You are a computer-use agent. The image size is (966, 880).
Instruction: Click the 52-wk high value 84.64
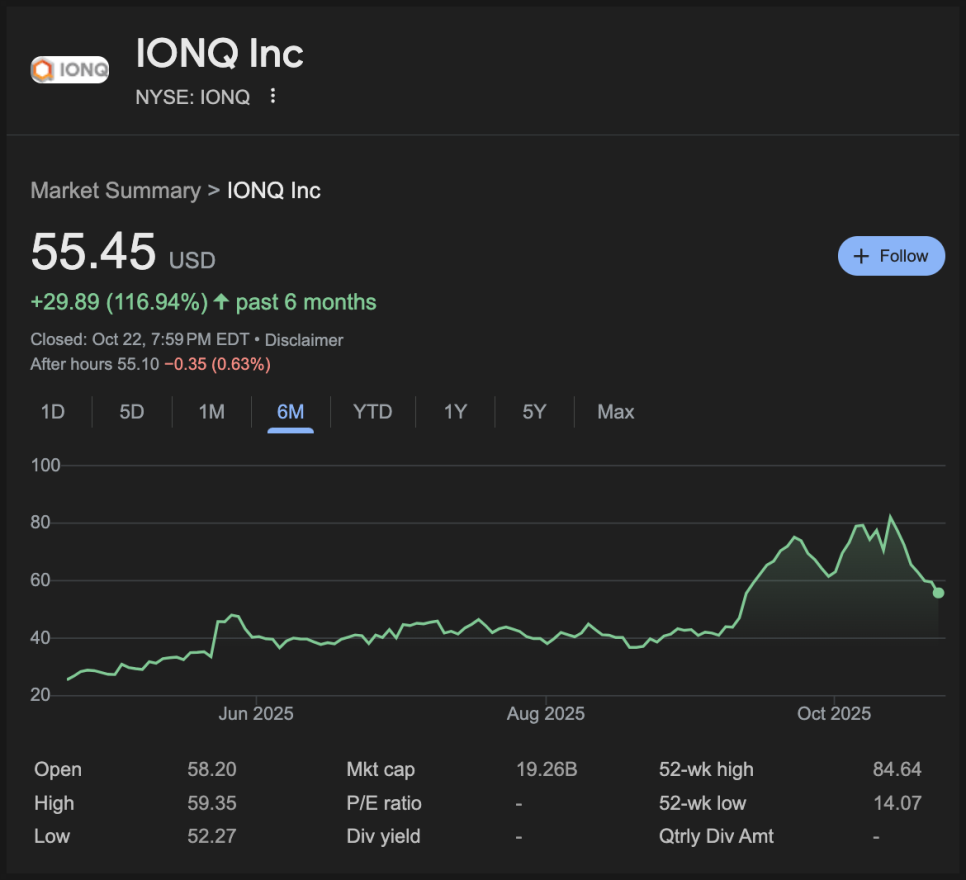[x=896, y=770]
